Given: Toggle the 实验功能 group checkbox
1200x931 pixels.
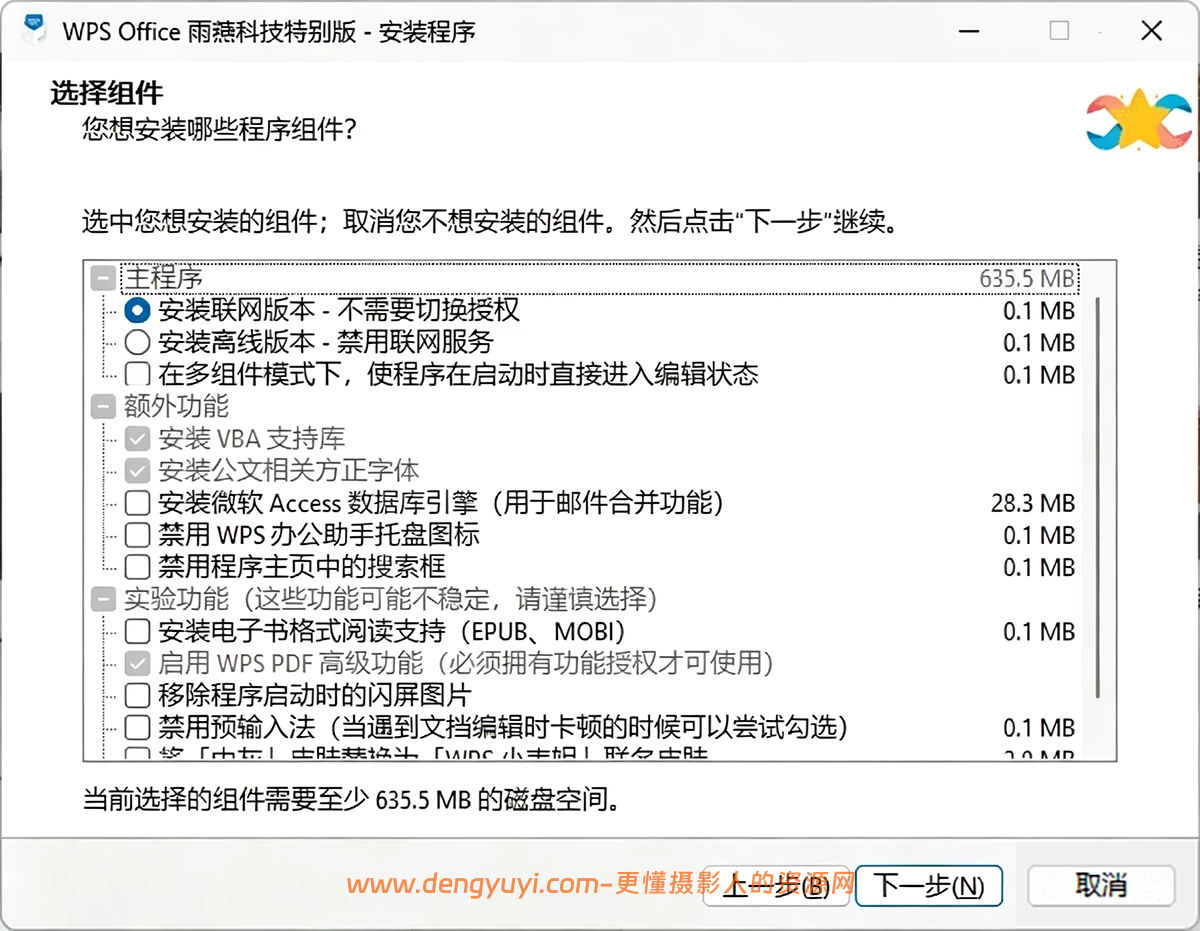Looking at the screenshot, I should click(103, 599).
